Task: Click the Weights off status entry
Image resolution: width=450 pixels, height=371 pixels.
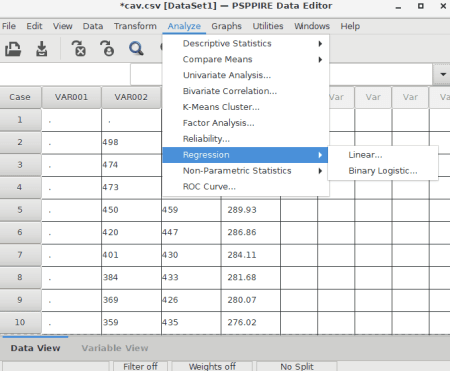Action: point(212,366)
